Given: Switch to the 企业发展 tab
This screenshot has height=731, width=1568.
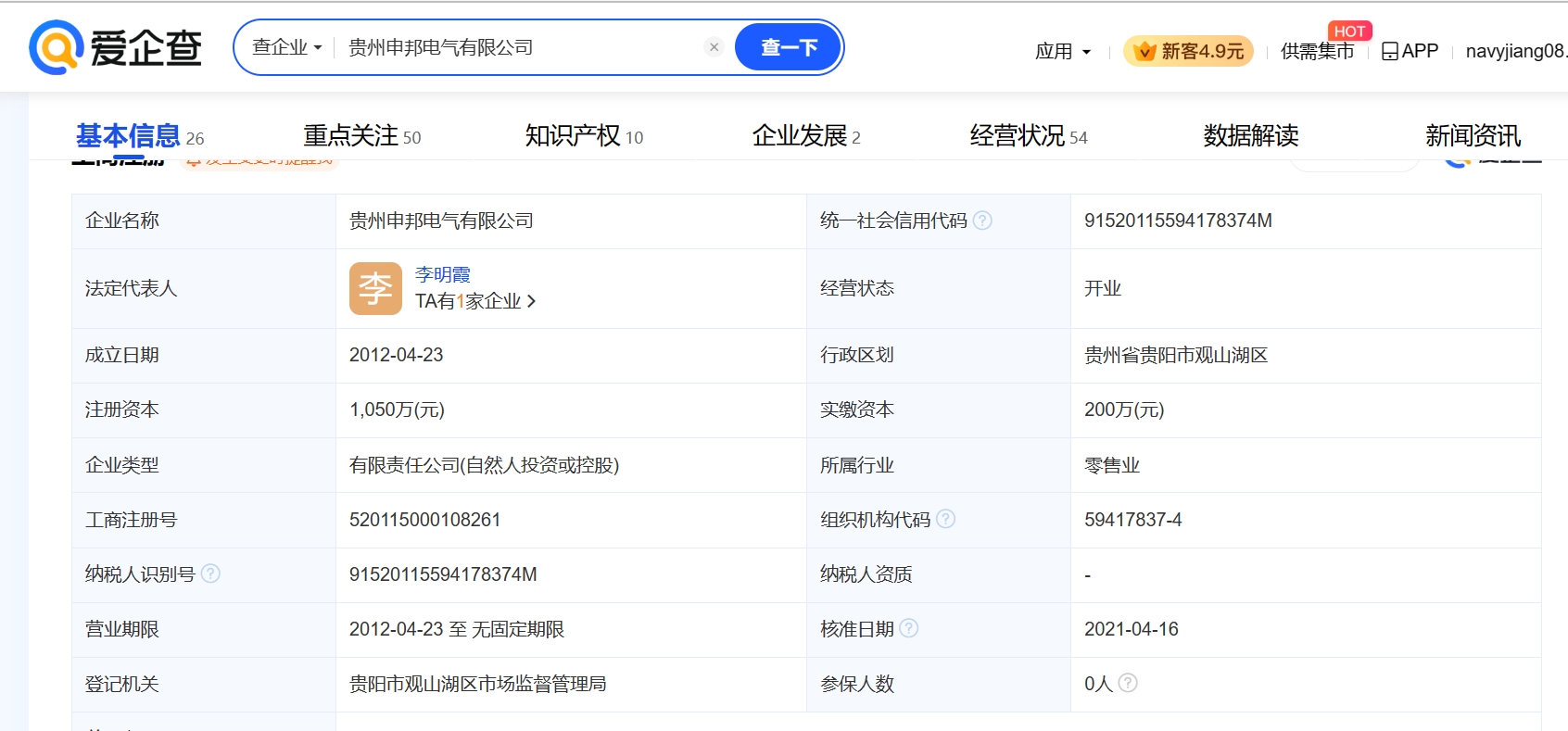Looking at the screenshot, I should tap(806, 136).
